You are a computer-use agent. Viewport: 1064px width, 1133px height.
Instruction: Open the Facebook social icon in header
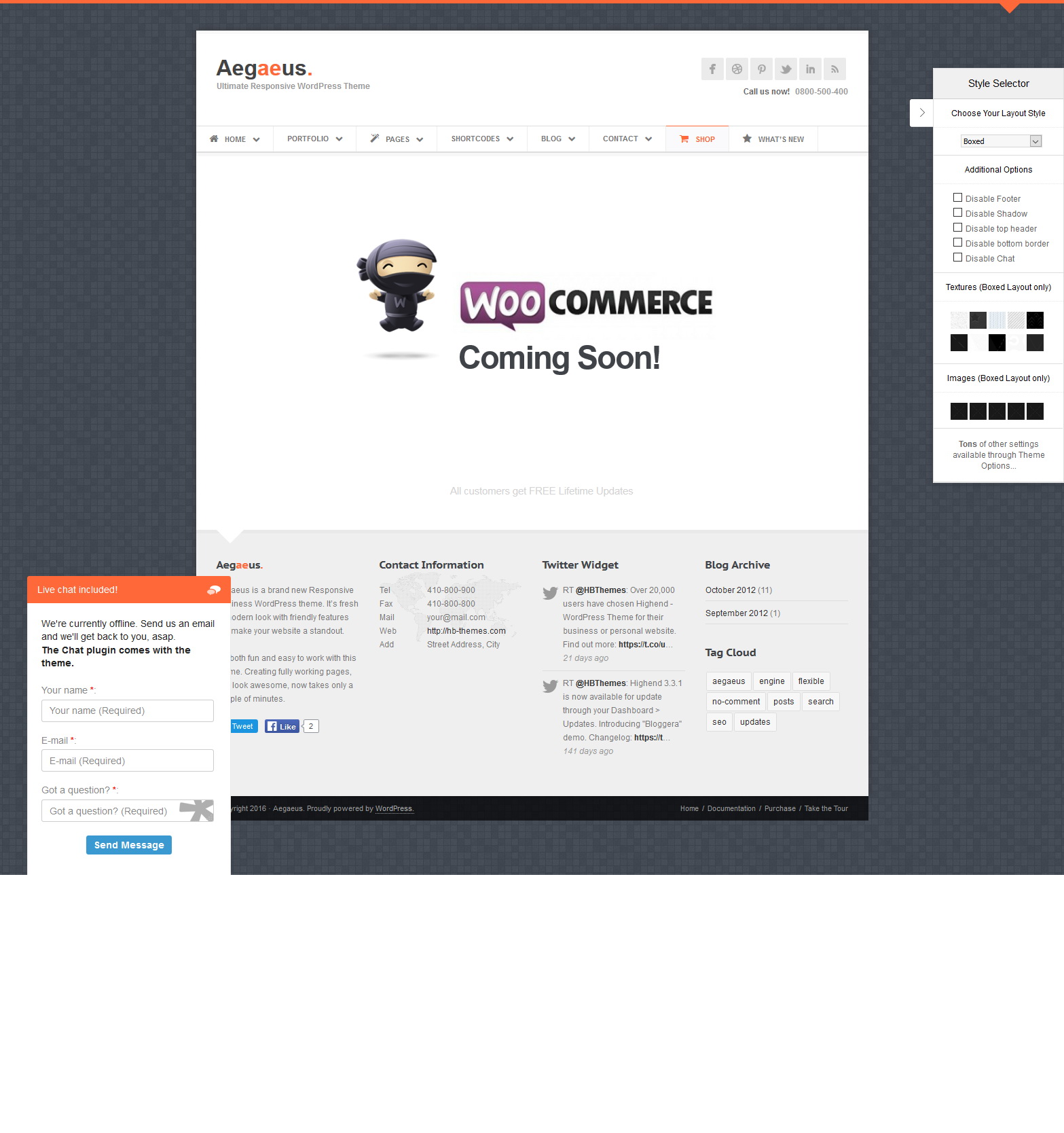coord(712,69)
